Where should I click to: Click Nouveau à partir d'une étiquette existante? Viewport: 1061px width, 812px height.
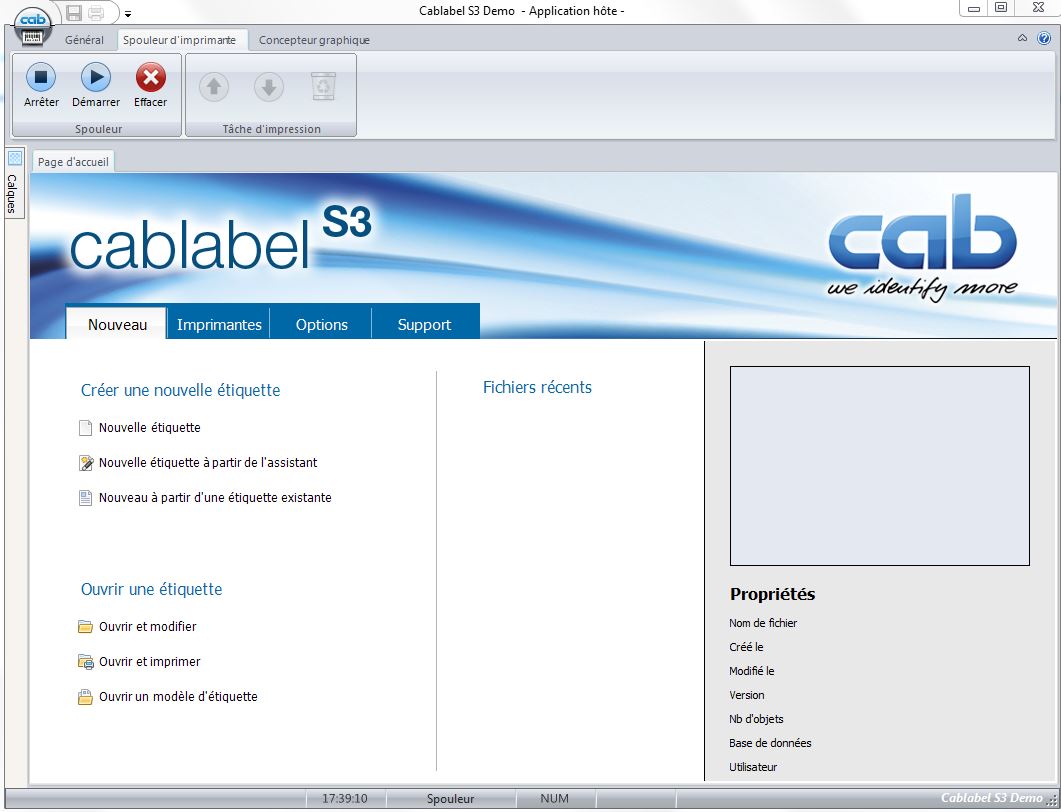[x=215, y=497]
